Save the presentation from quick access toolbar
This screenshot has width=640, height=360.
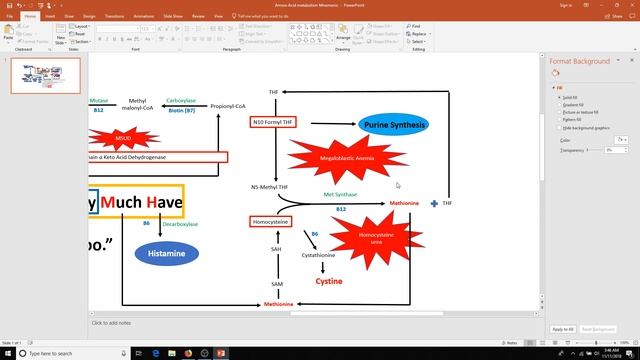[x=9, y=5]
